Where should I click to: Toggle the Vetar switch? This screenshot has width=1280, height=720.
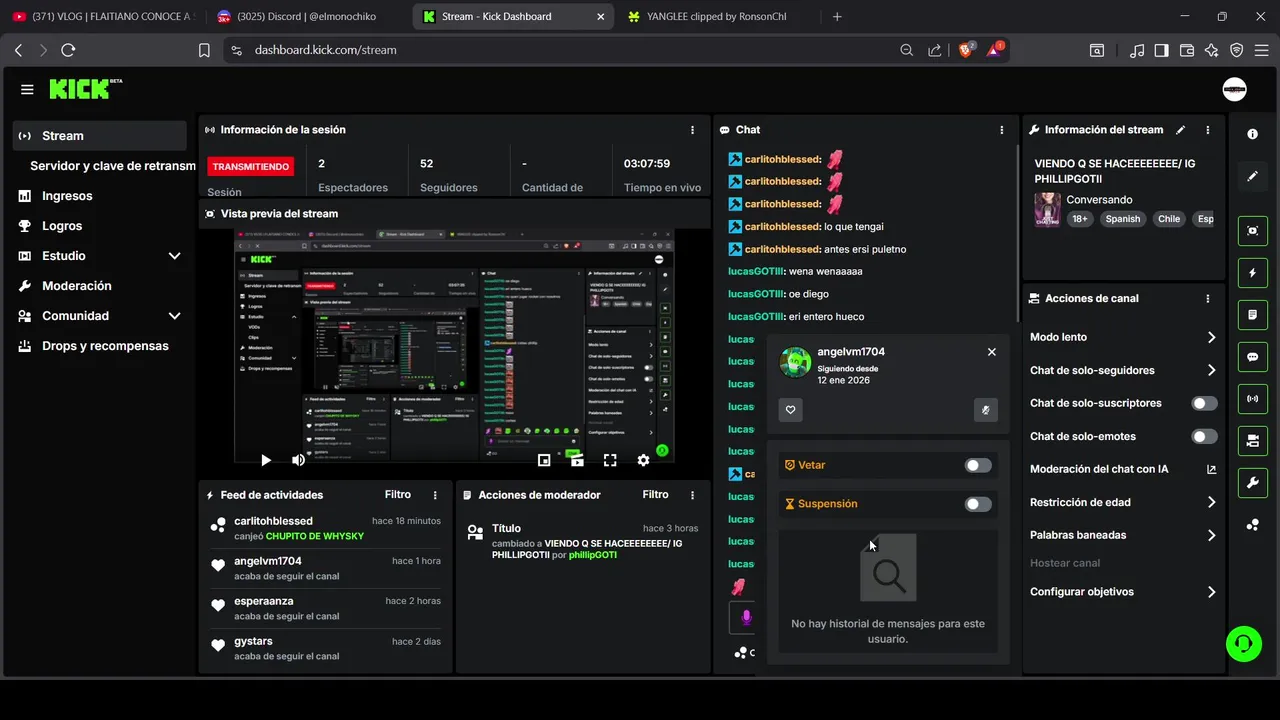[978, 465]
